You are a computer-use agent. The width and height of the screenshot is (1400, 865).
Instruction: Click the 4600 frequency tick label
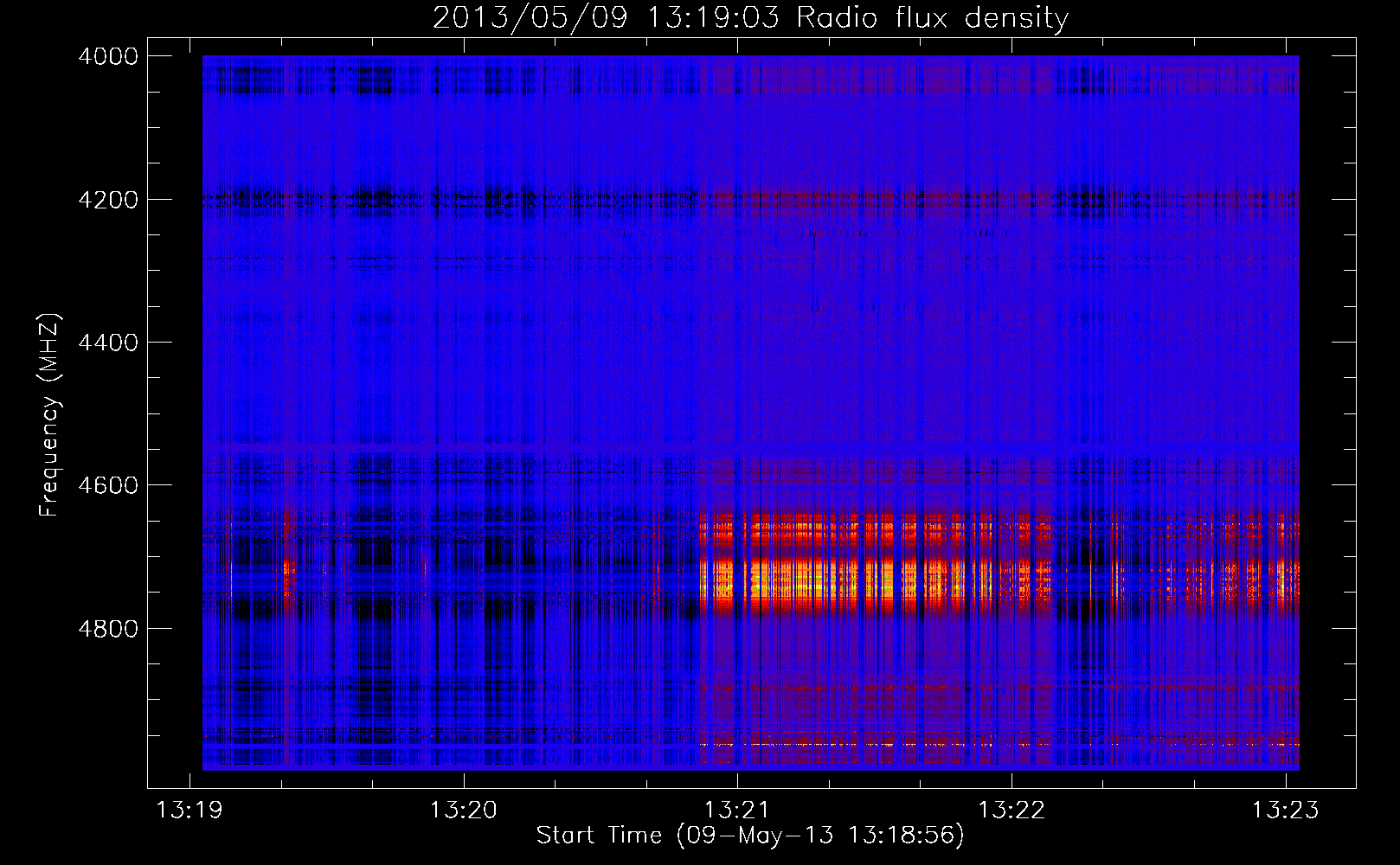click(x=108, y=485)
